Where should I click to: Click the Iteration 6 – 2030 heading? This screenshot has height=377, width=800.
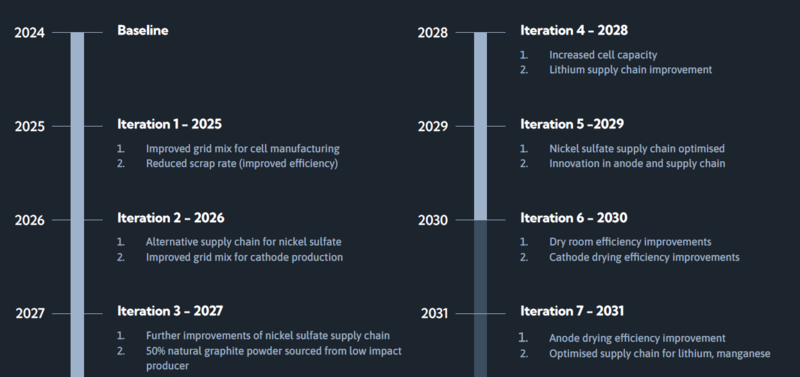coord(574,218)
